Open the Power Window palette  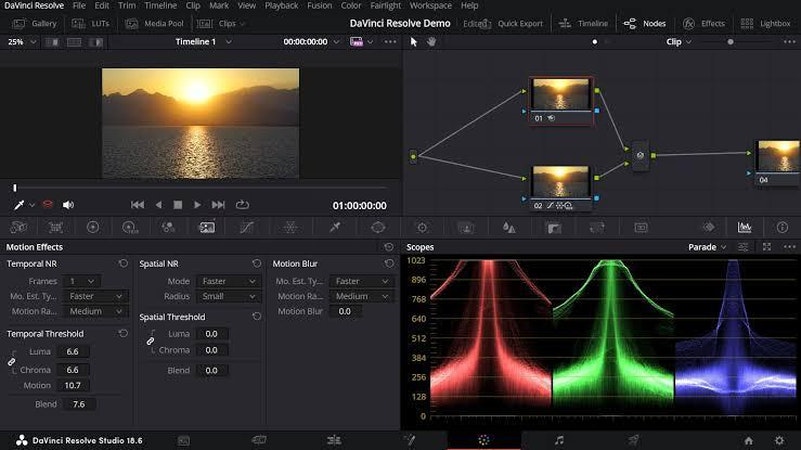[x=378, y=227]
